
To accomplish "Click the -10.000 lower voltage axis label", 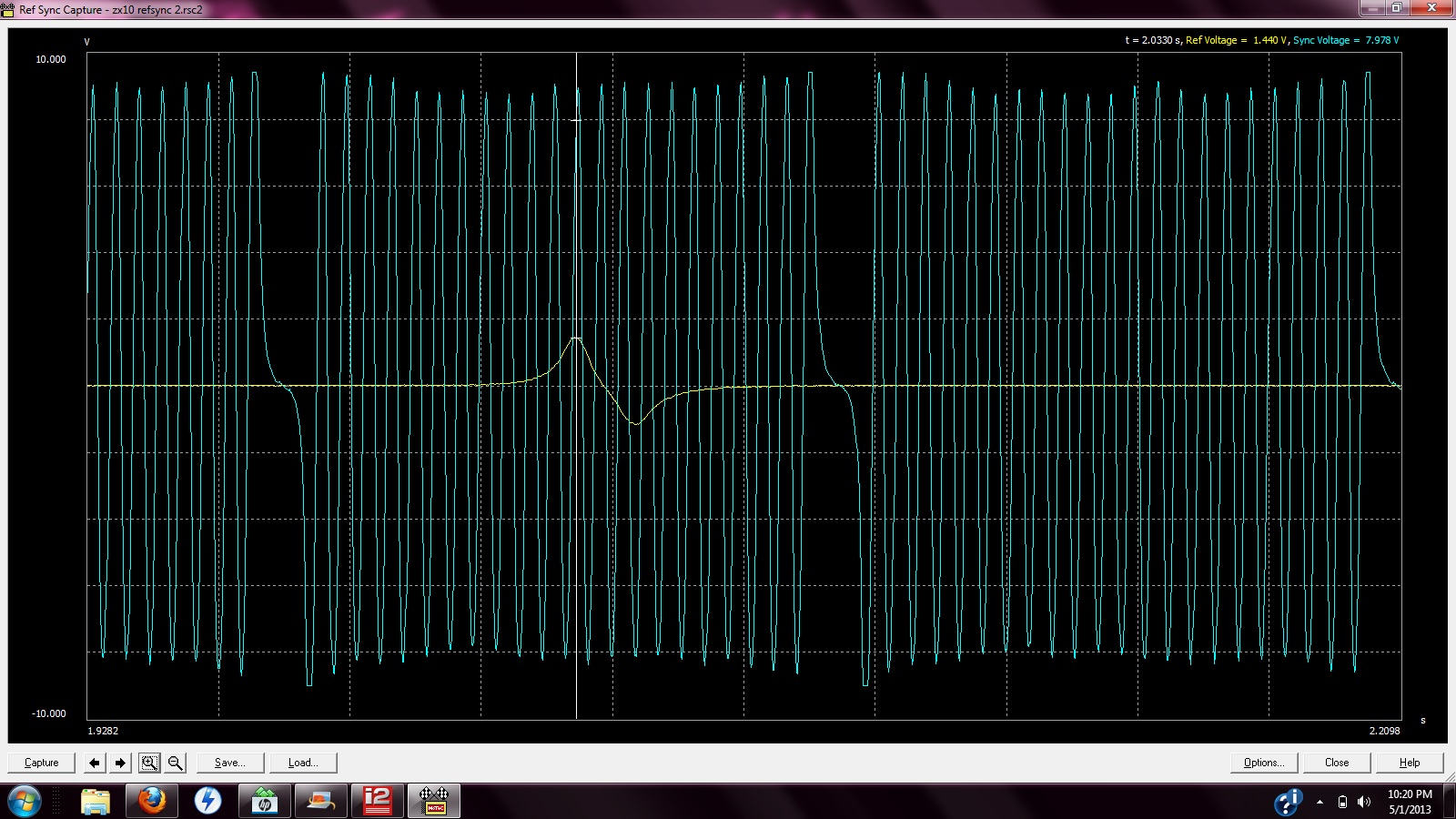I will (x=49, y=713).
